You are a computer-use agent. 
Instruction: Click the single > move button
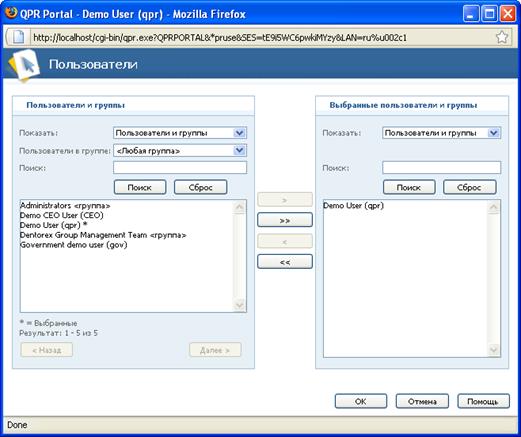285,200
